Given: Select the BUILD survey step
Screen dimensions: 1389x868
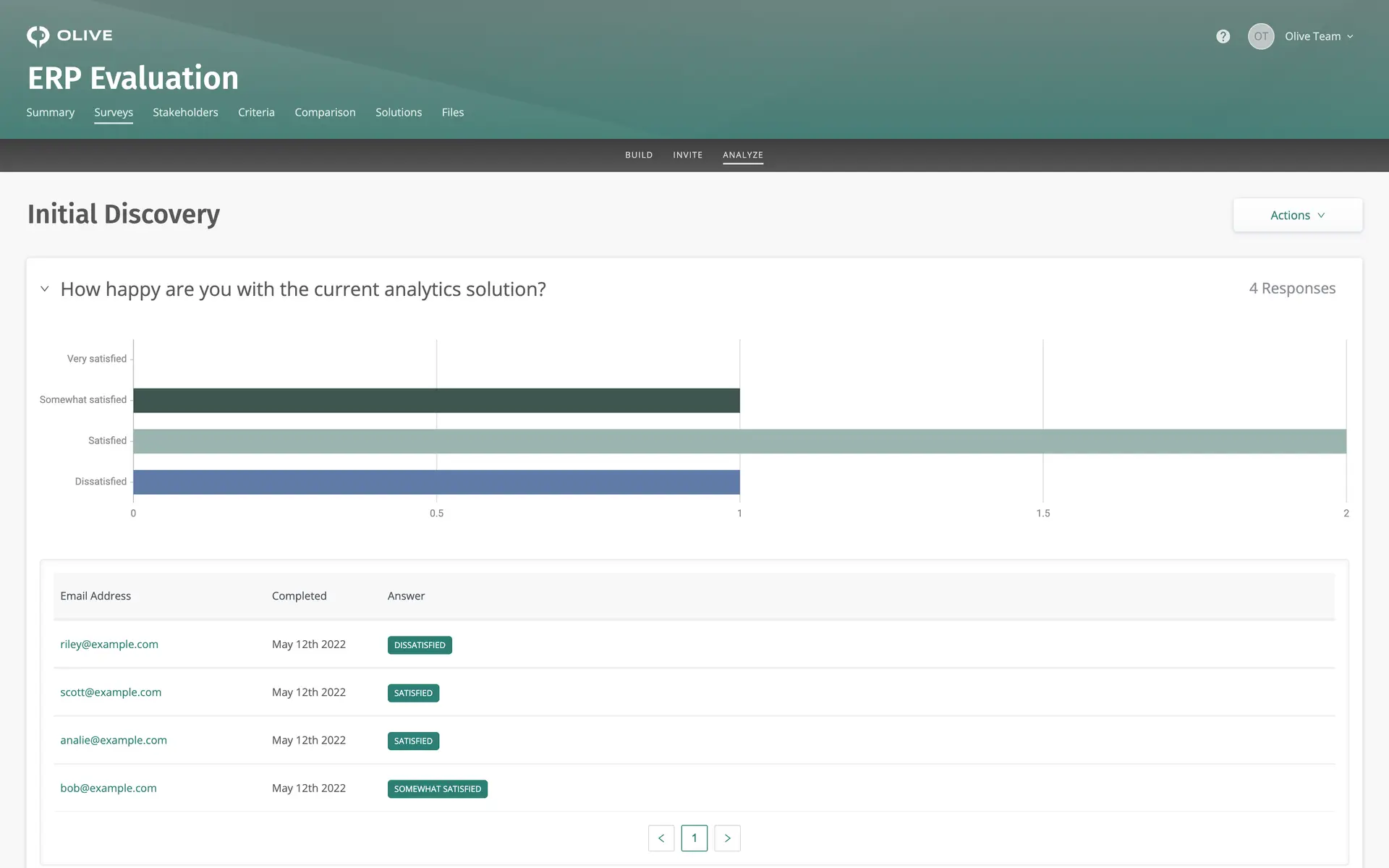Looking at the screenshot, I should tap(639, 155).
